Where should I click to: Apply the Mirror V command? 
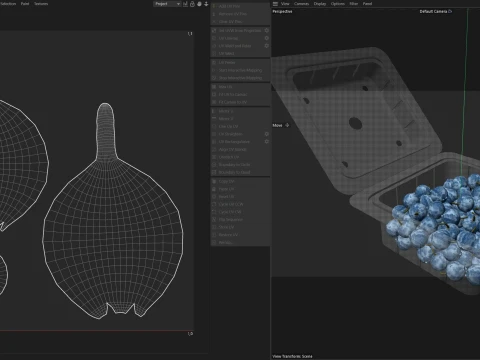(240, 119)
